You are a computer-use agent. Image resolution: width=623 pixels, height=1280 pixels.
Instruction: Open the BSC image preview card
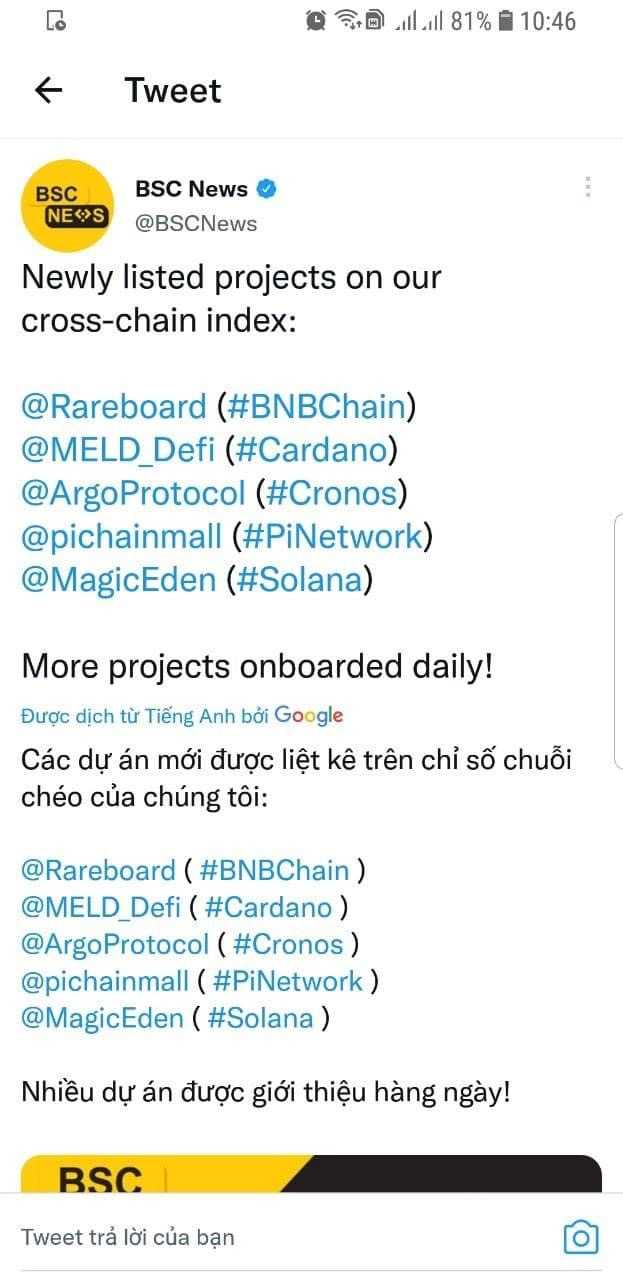click(x=311, y=1174)
